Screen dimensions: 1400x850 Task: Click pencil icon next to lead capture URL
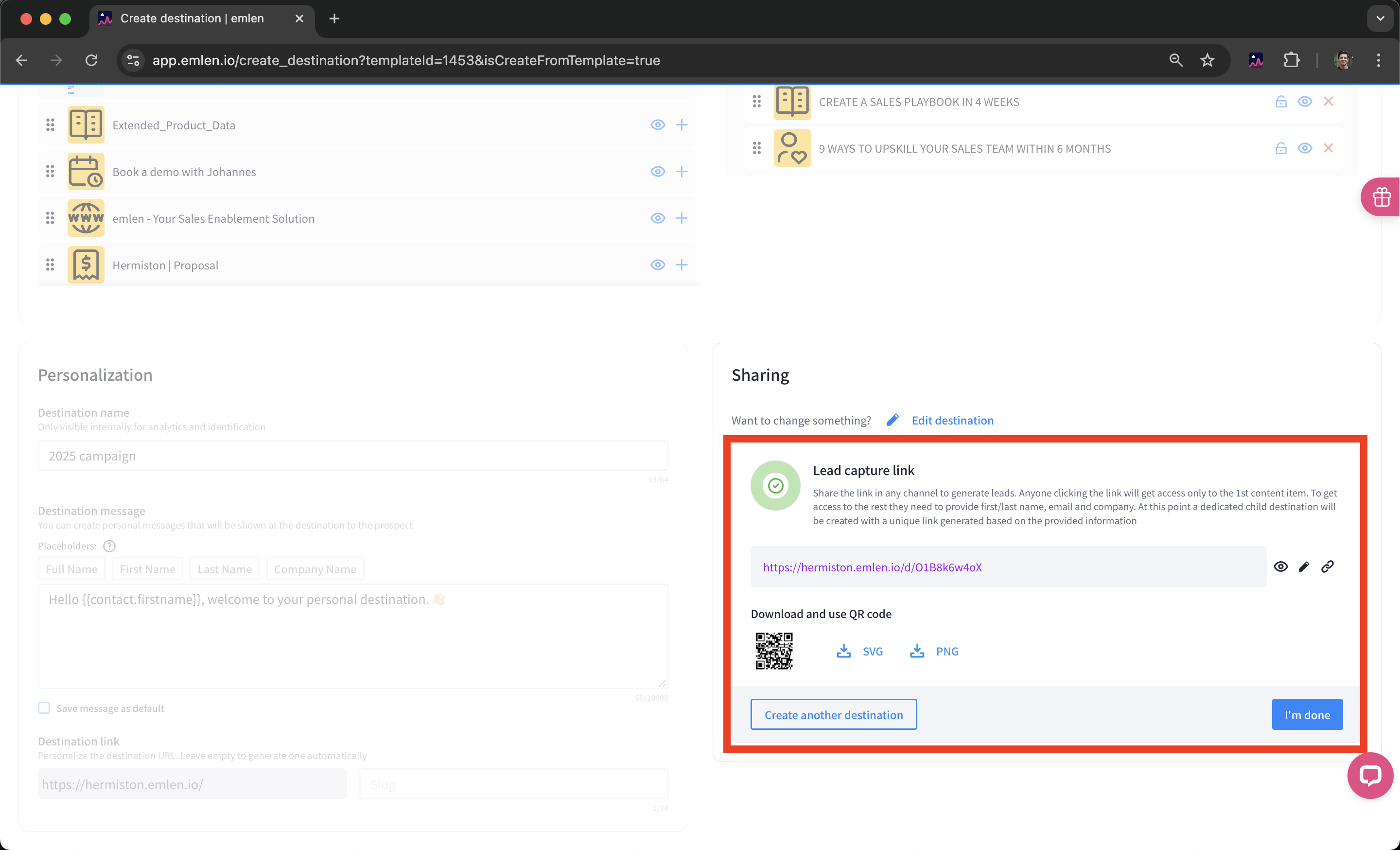(x=1303, y=567)
